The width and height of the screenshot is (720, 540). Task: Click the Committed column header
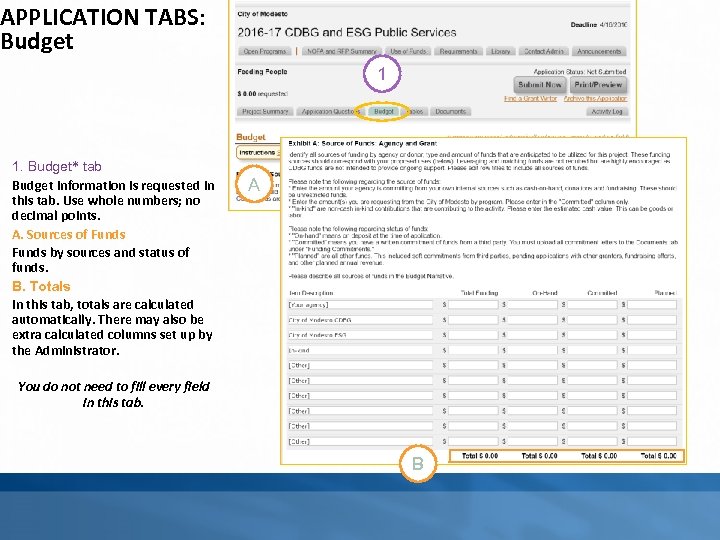click(x=602, y=293)
